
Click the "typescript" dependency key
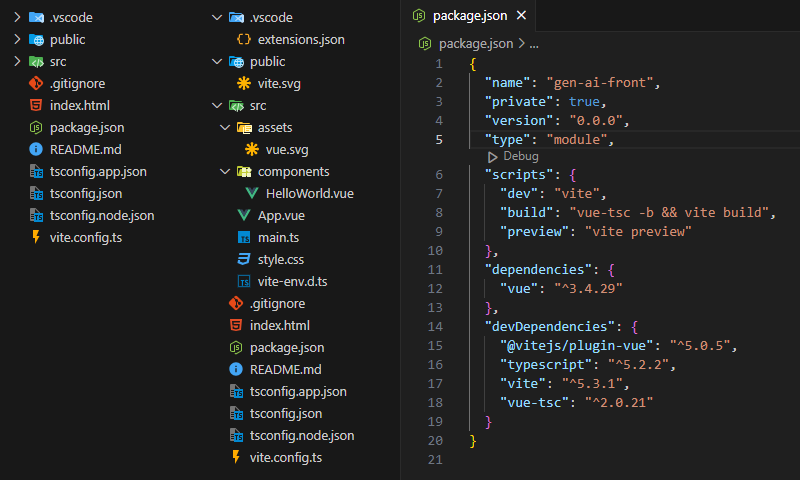pos(546,364)
